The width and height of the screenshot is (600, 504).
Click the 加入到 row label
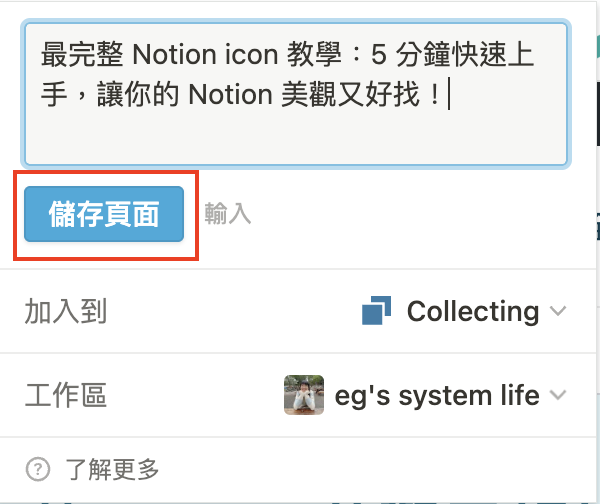click(65, 312)
